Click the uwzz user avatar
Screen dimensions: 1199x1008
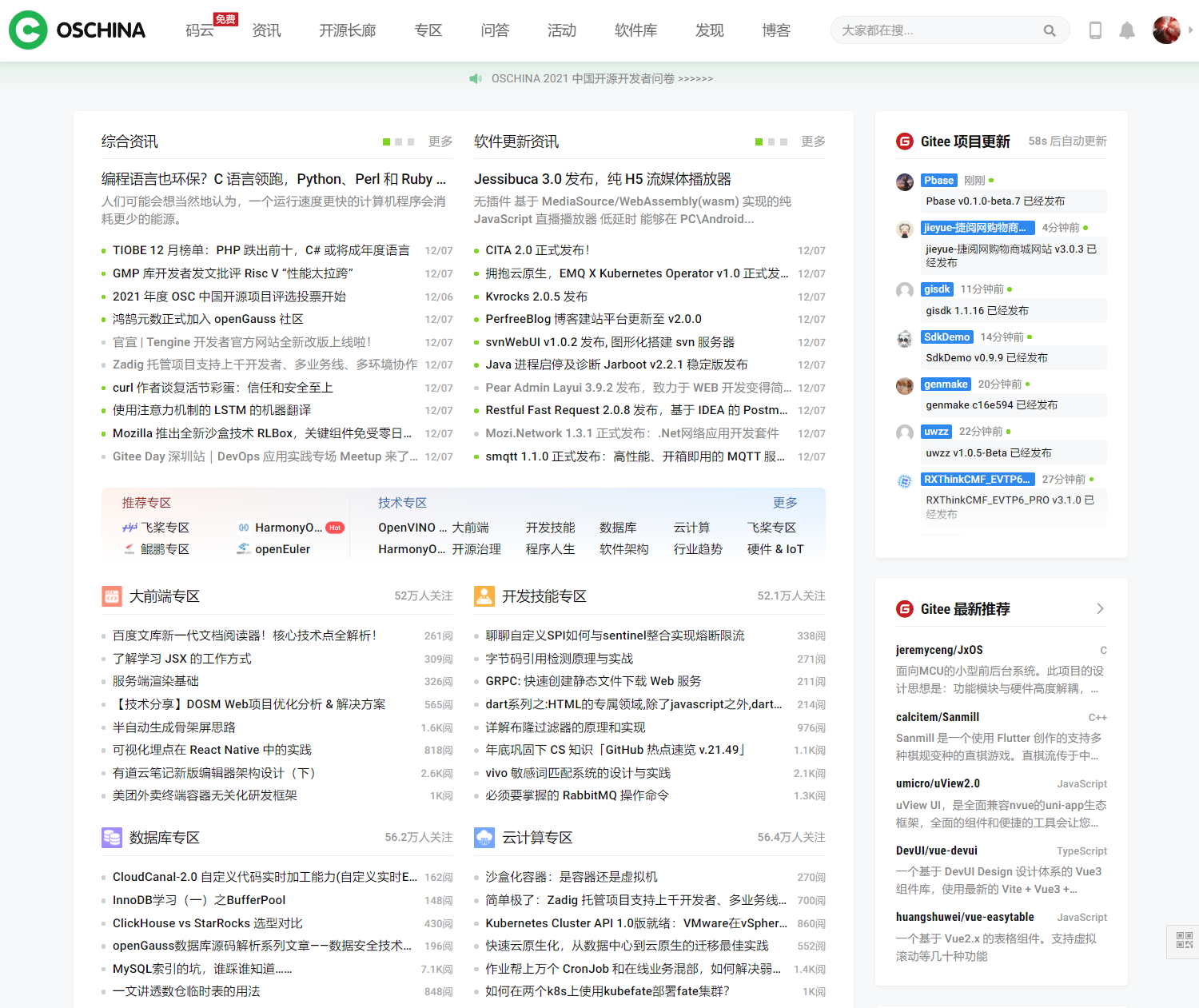click(905, 432)
